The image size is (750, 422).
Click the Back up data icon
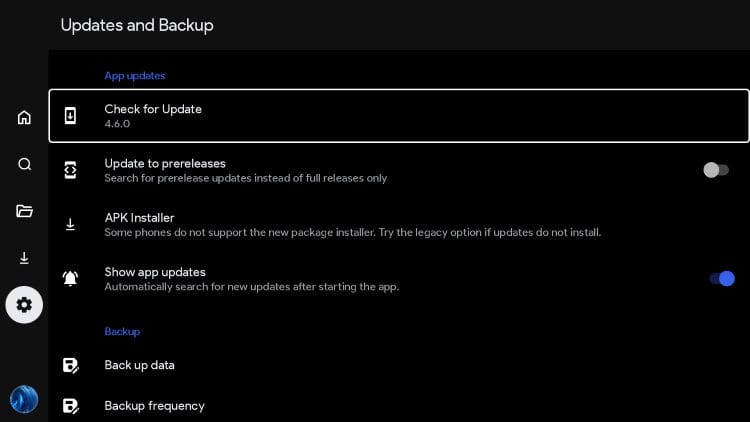(70, 365)
